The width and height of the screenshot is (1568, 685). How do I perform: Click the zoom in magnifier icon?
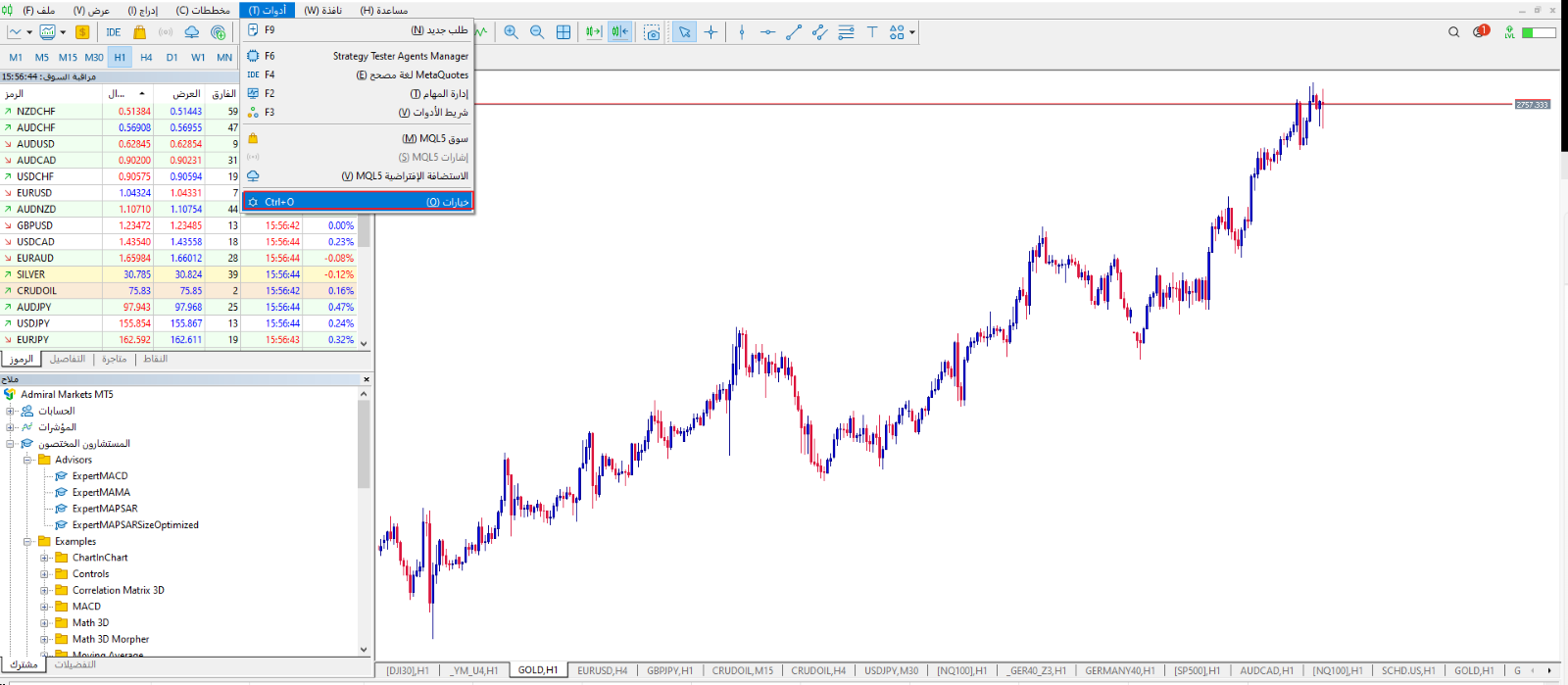512,32
